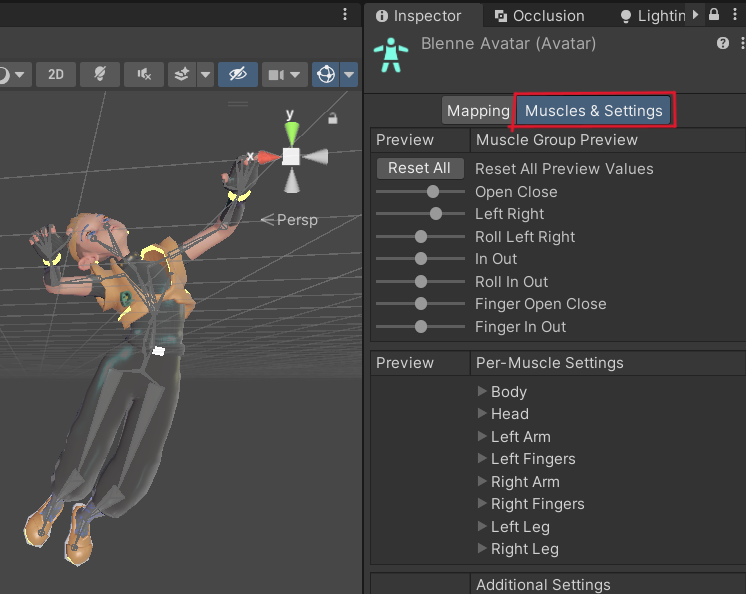Screen dimensions: 746x594
Task: Click the gizmos sphere icon
Action: pyautogui.click(x=325, y=74)
